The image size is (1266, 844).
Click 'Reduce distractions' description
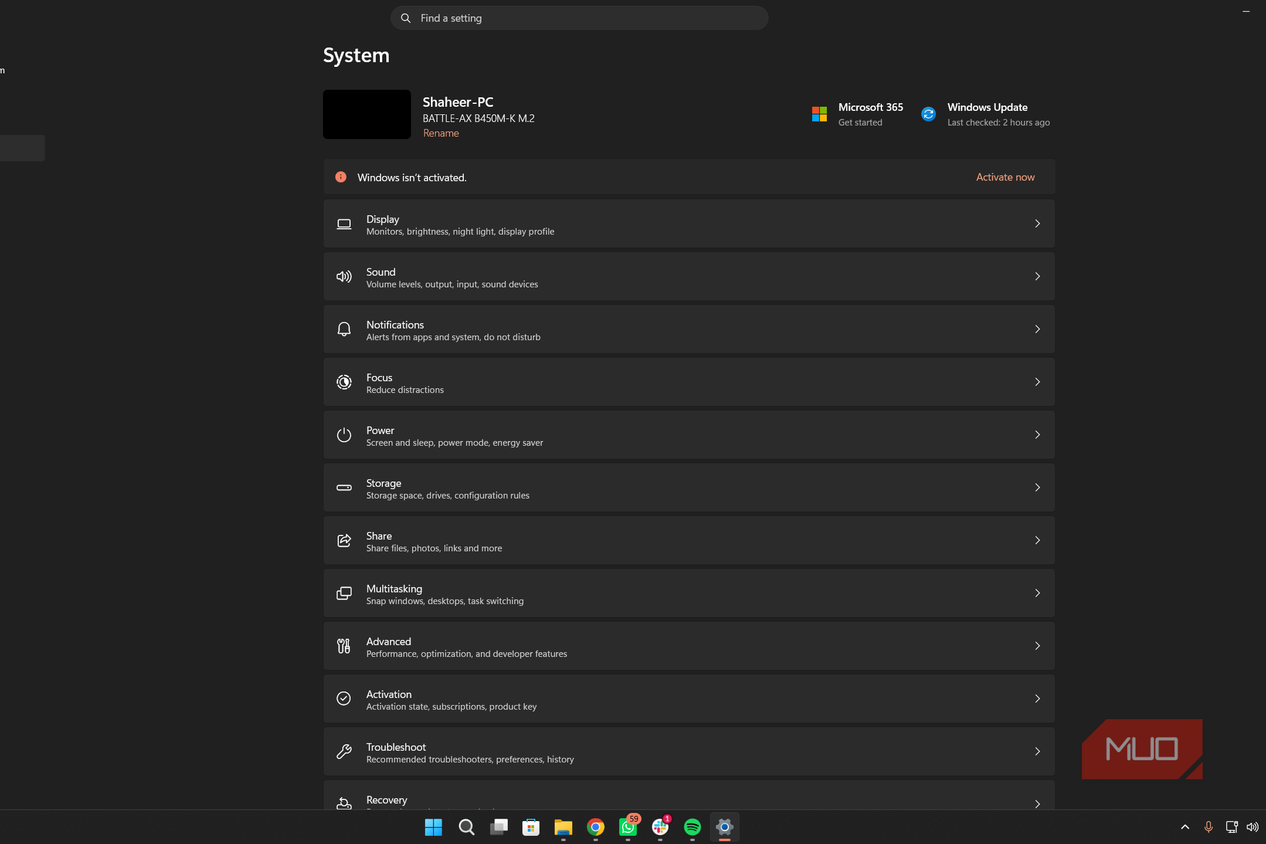point(405,390)
